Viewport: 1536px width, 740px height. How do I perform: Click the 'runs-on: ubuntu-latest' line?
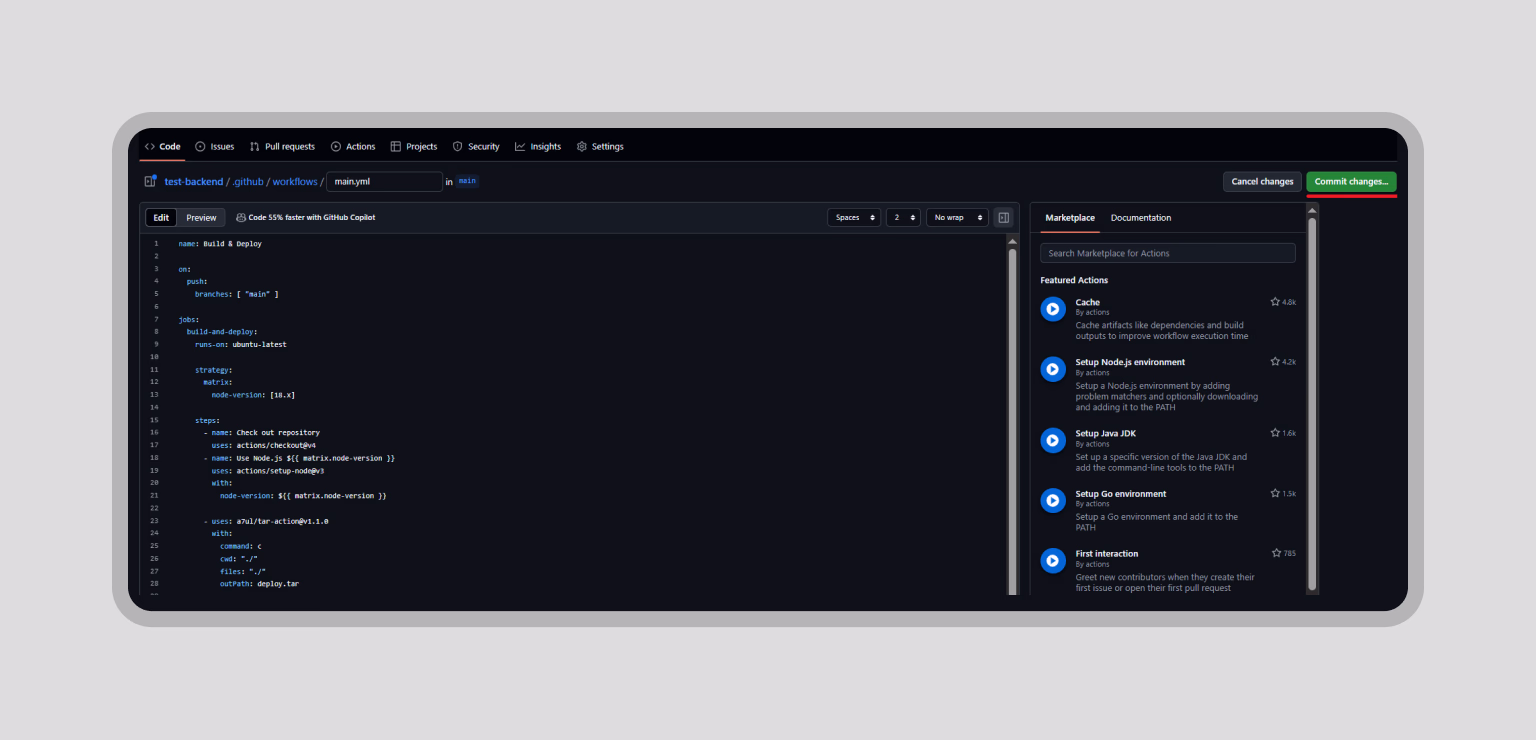coord(241,344)
